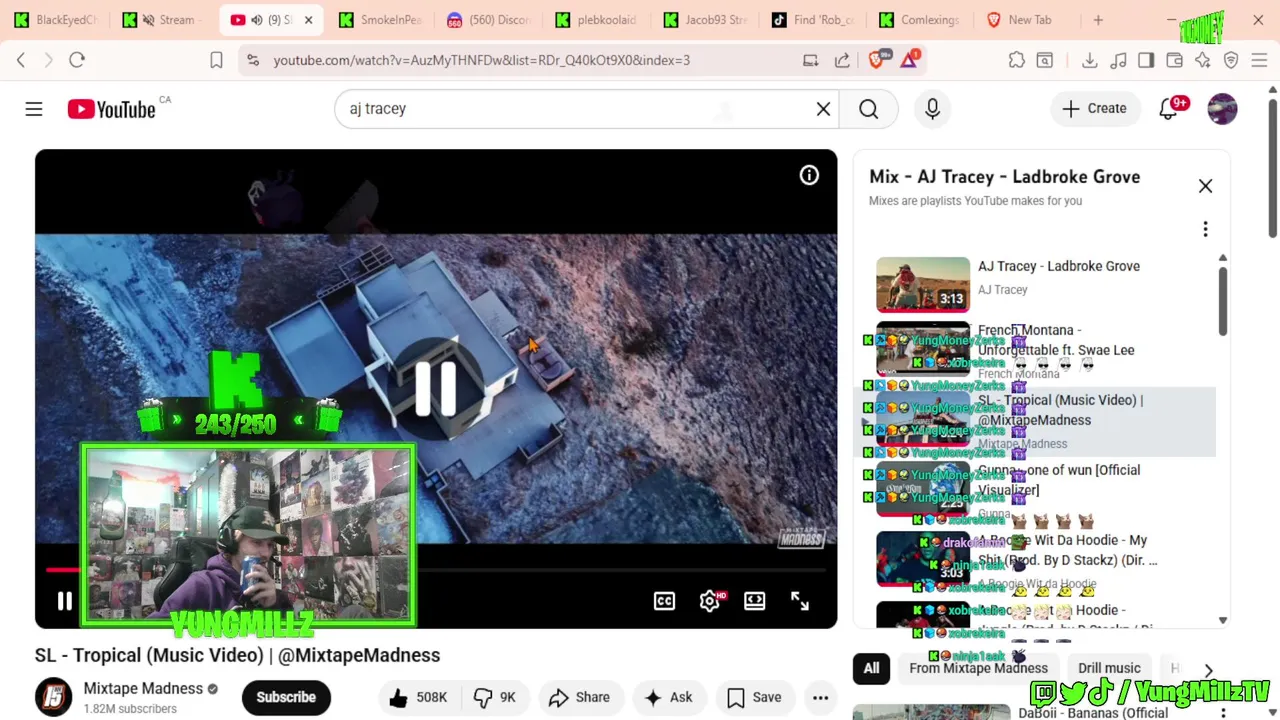
Task: Open YouTube notifications bell
Action: click(1168, 109)
